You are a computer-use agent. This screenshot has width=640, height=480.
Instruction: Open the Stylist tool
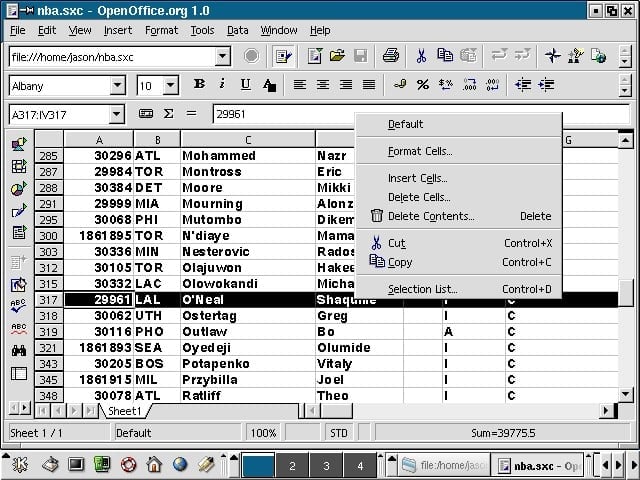click(x=576, y=56)
